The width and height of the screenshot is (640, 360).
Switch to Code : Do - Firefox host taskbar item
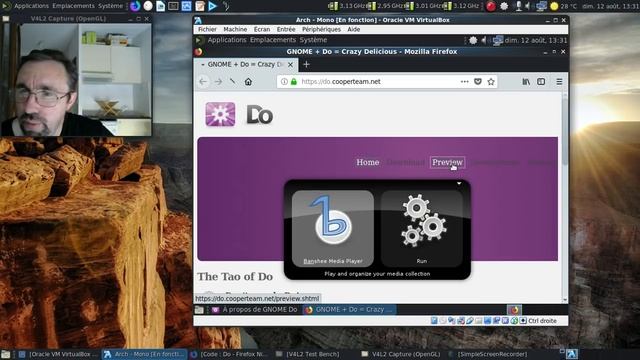[x=230, y=354]
